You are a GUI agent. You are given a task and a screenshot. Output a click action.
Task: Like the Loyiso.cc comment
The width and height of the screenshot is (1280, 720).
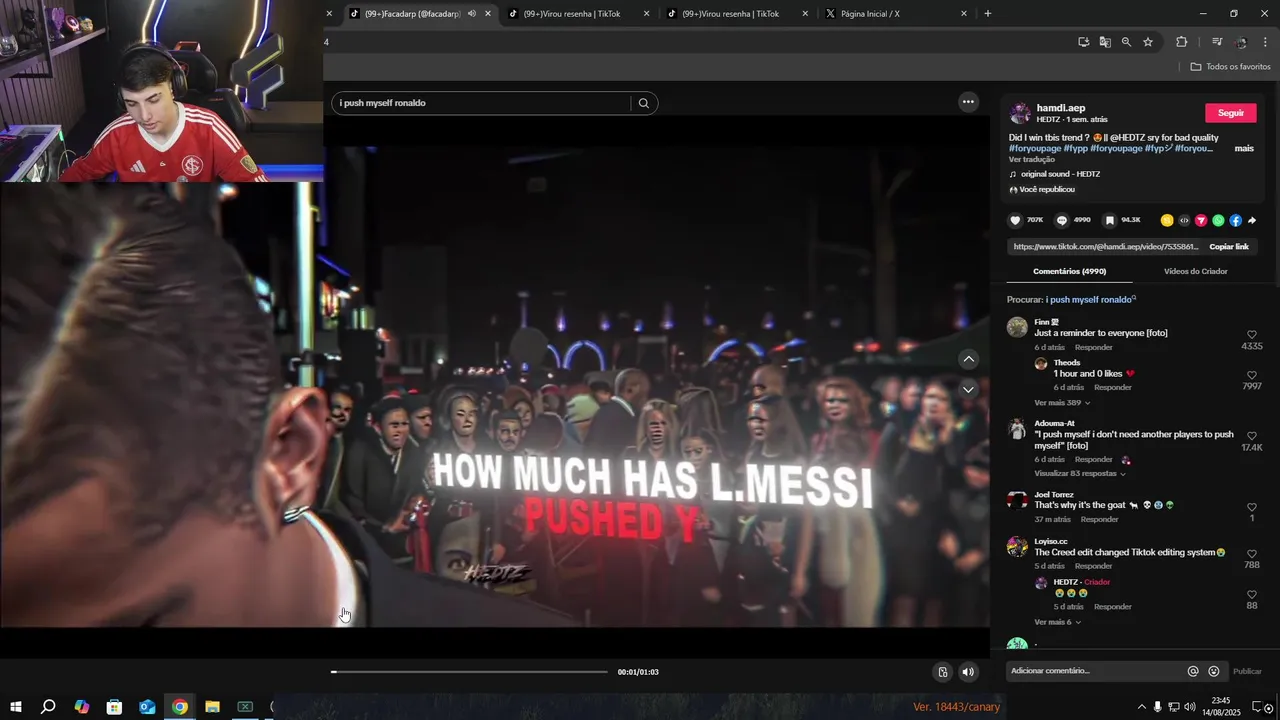coord(1251,554)
